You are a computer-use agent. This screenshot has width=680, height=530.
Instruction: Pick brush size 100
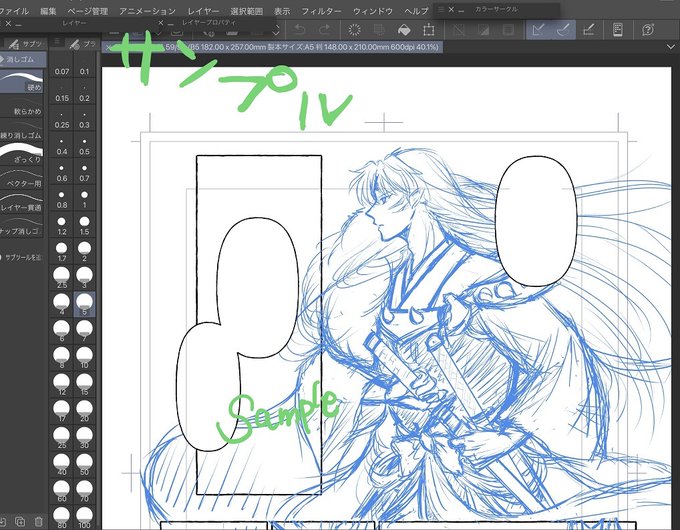click(x=85, y=518)
